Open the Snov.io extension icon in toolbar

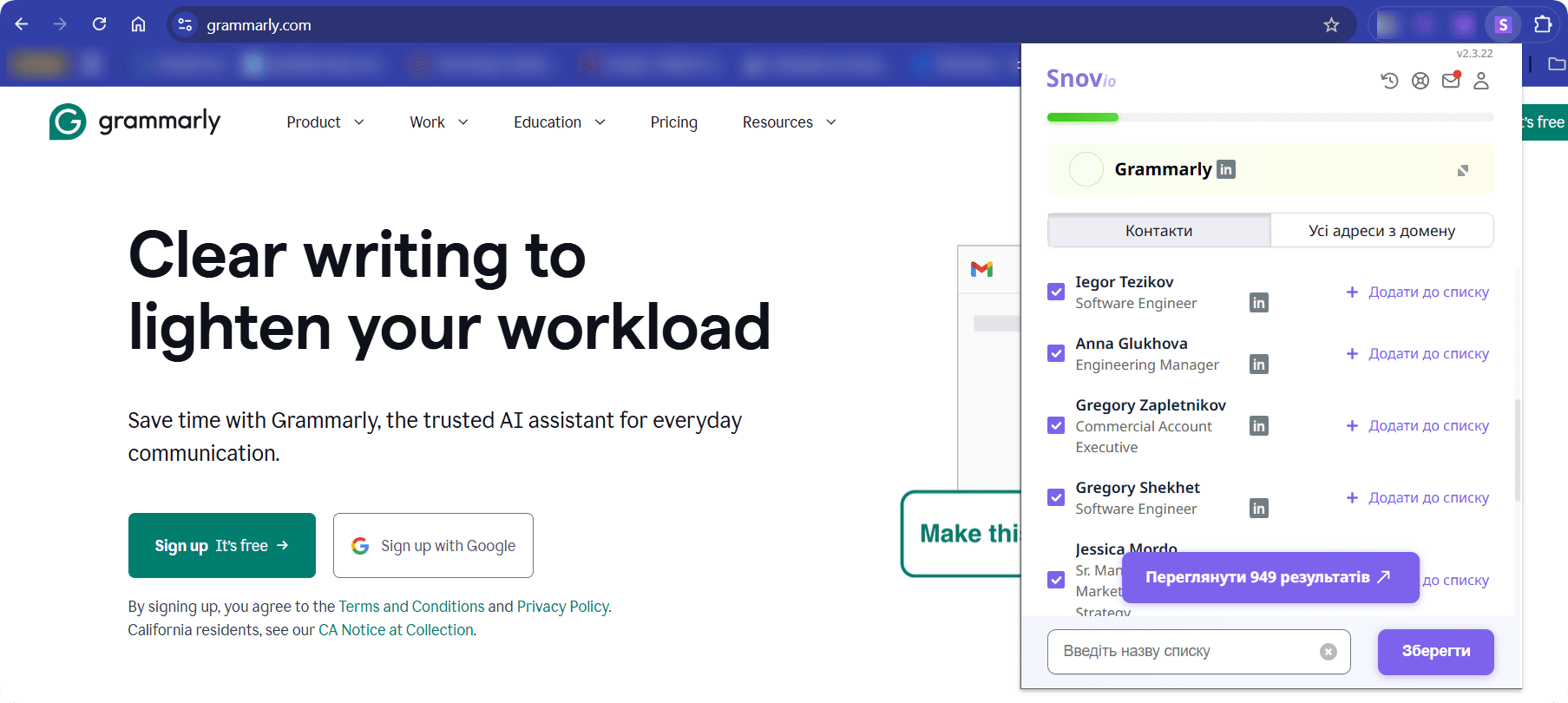point(1503,25)
